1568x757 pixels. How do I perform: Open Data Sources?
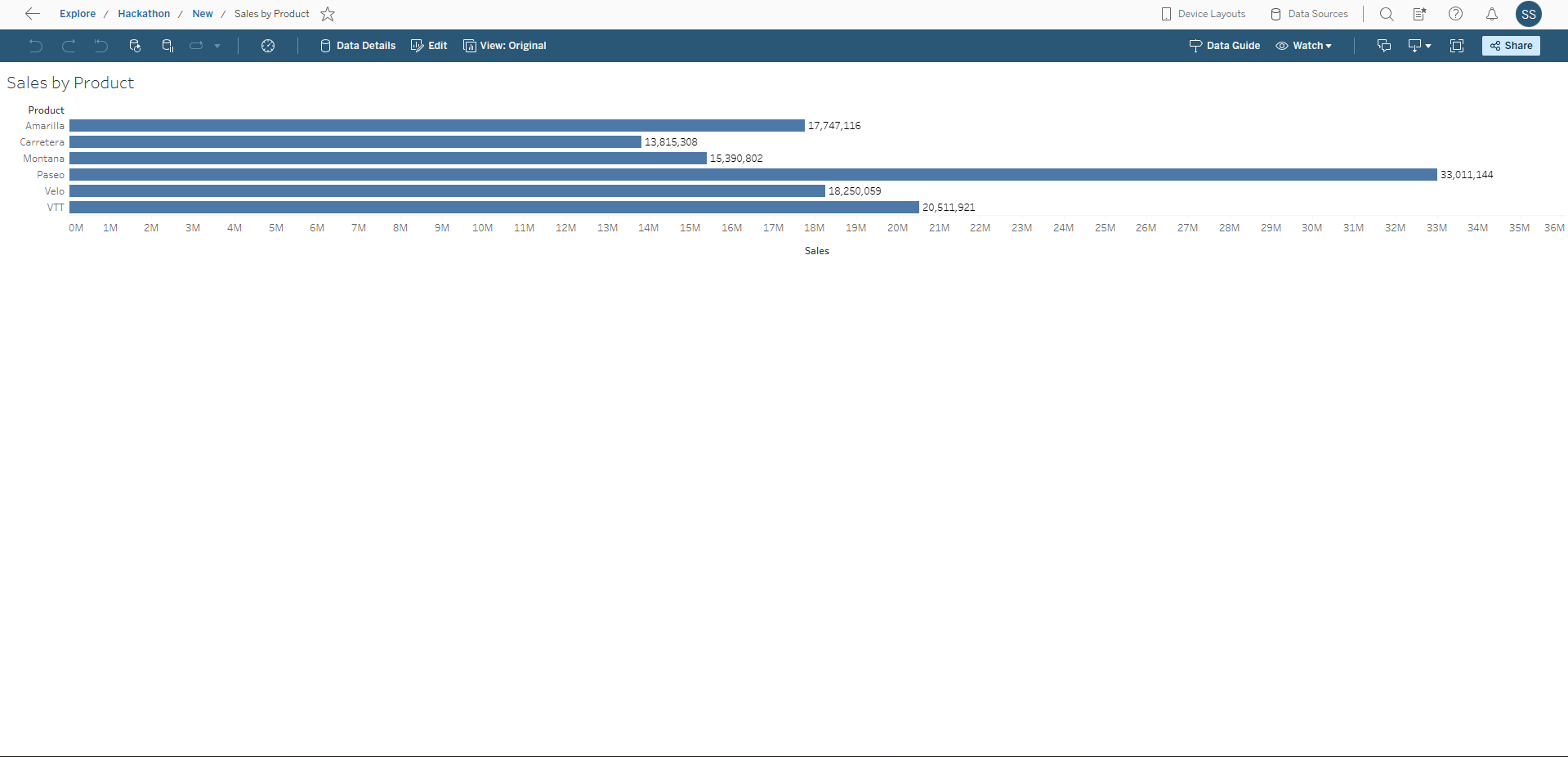click(x=1309, y=14)
